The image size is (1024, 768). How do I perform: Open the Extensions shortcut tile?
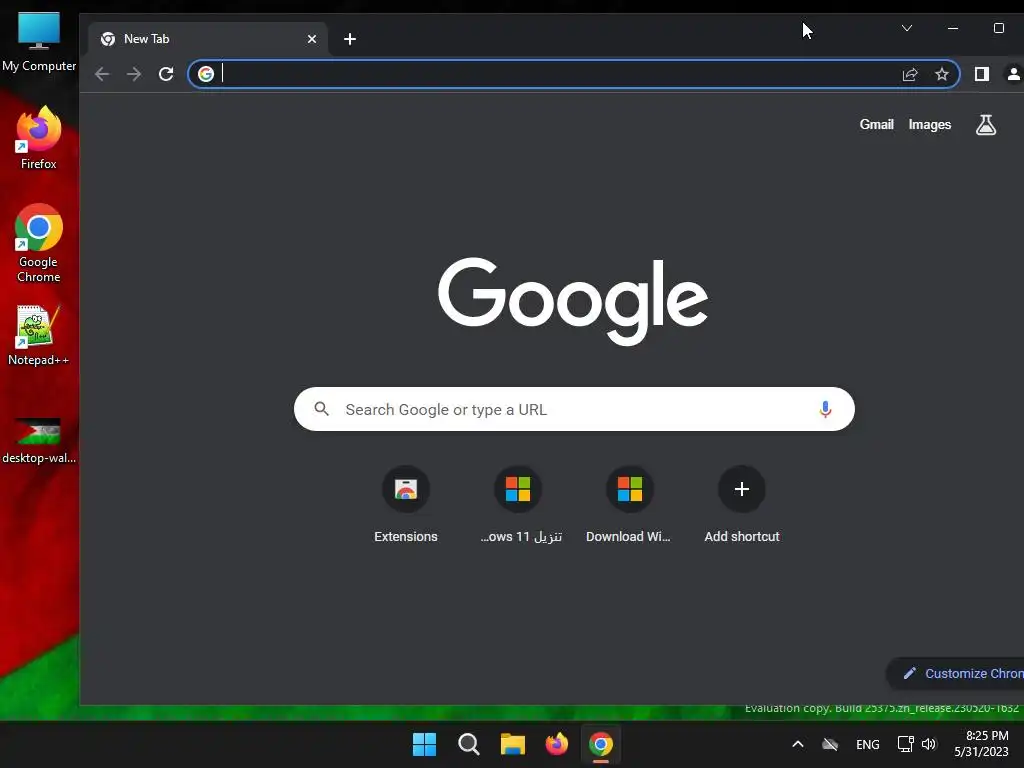(406, 504)
